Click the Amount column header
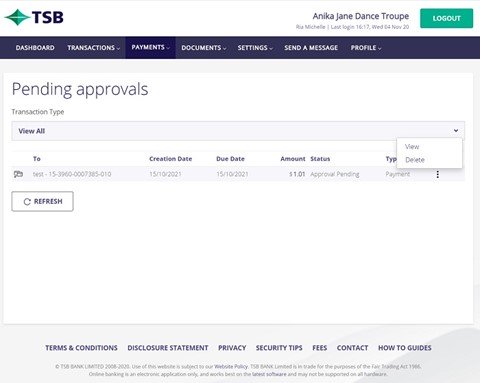 tap(293, 159)
